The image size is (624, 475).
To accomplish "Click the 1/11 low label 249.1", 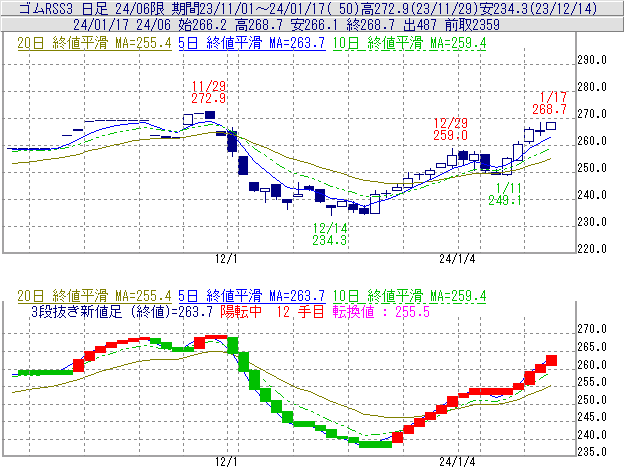I will click(x=505, y=194).
